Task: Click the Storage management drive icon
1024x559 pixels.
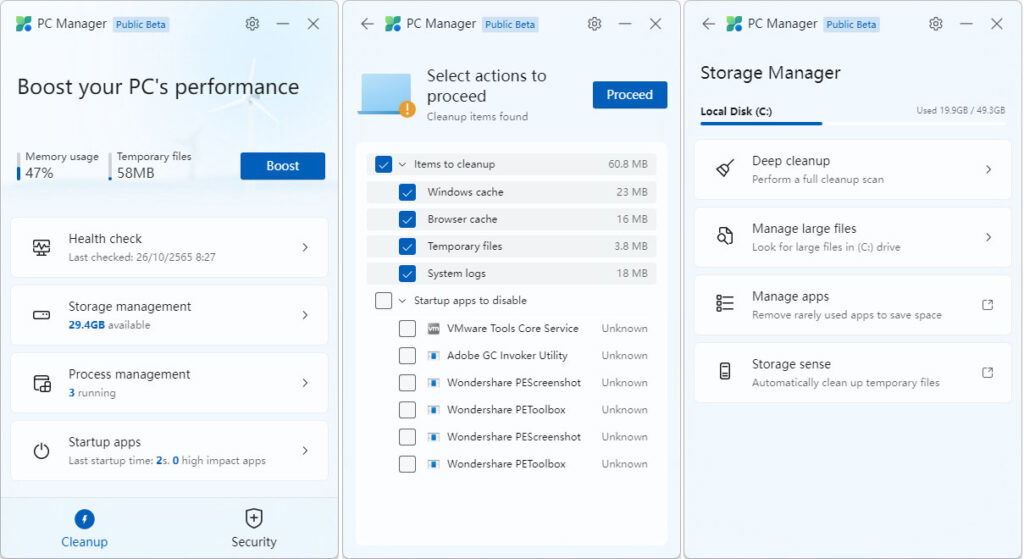Action: point(41,315)
